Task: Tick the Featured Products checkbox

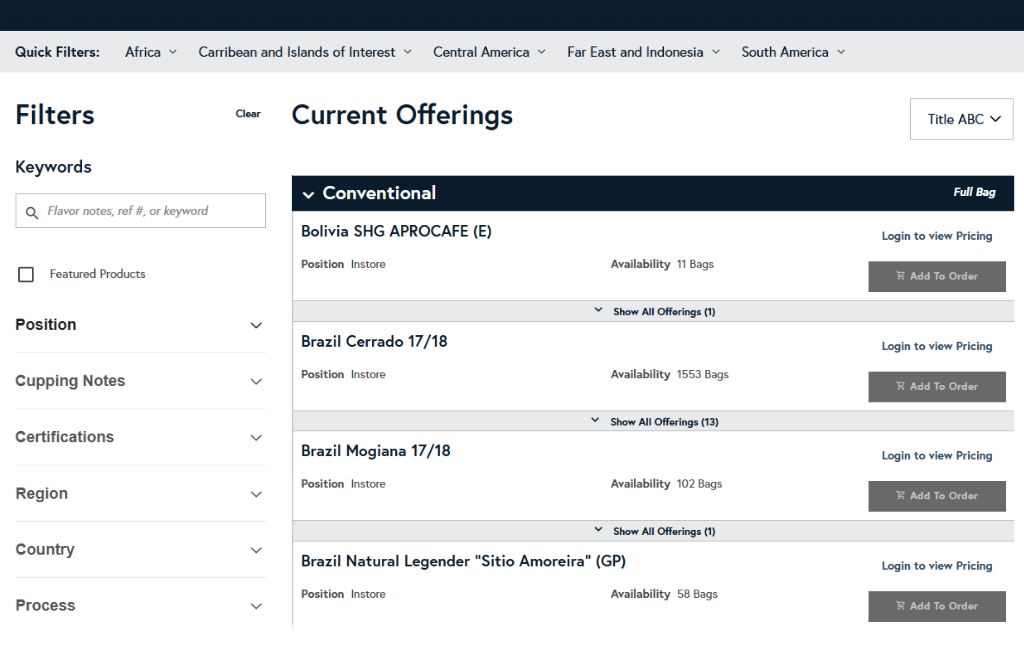Action: [x=26, y=274]
